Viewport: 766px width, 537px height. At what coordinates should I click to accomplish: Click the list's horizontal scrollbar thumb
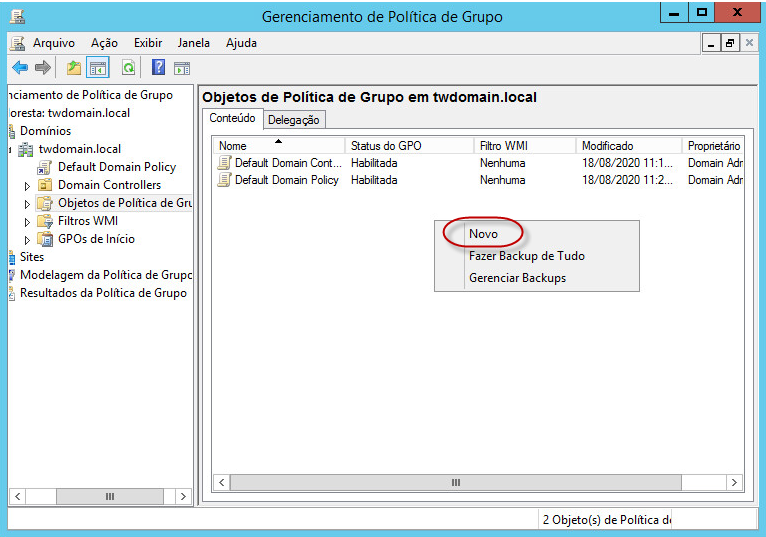[455, 482]
